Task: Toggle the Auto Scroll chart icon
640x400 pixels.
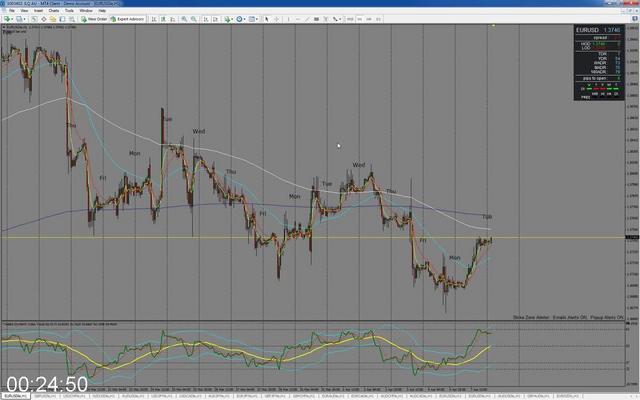Action: coord(205,19)
